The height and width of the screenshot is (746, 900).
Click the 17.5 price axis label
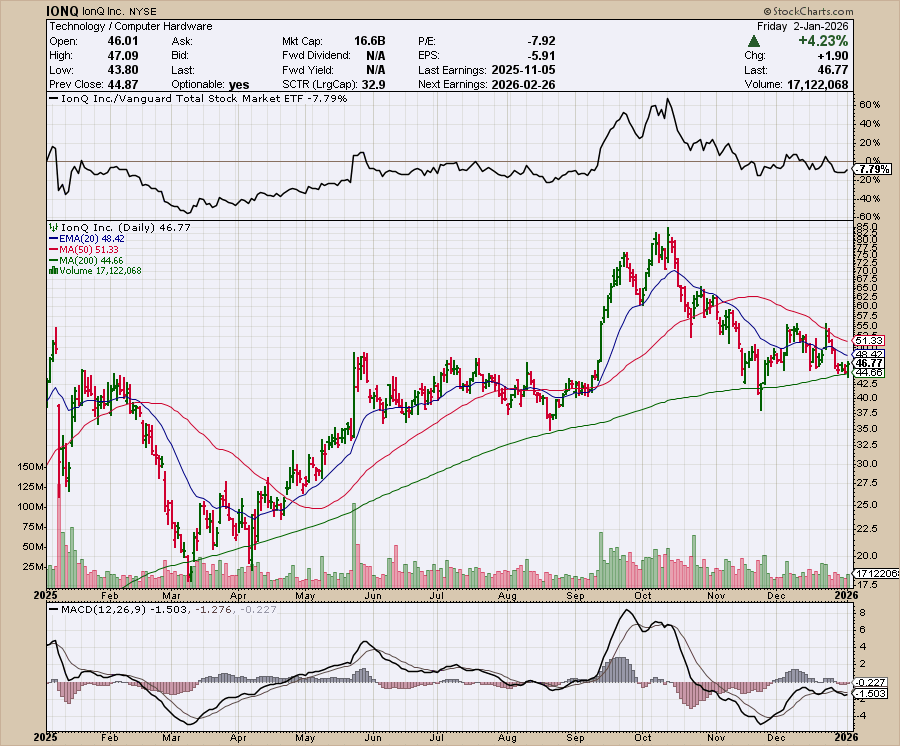coord(866,585)
